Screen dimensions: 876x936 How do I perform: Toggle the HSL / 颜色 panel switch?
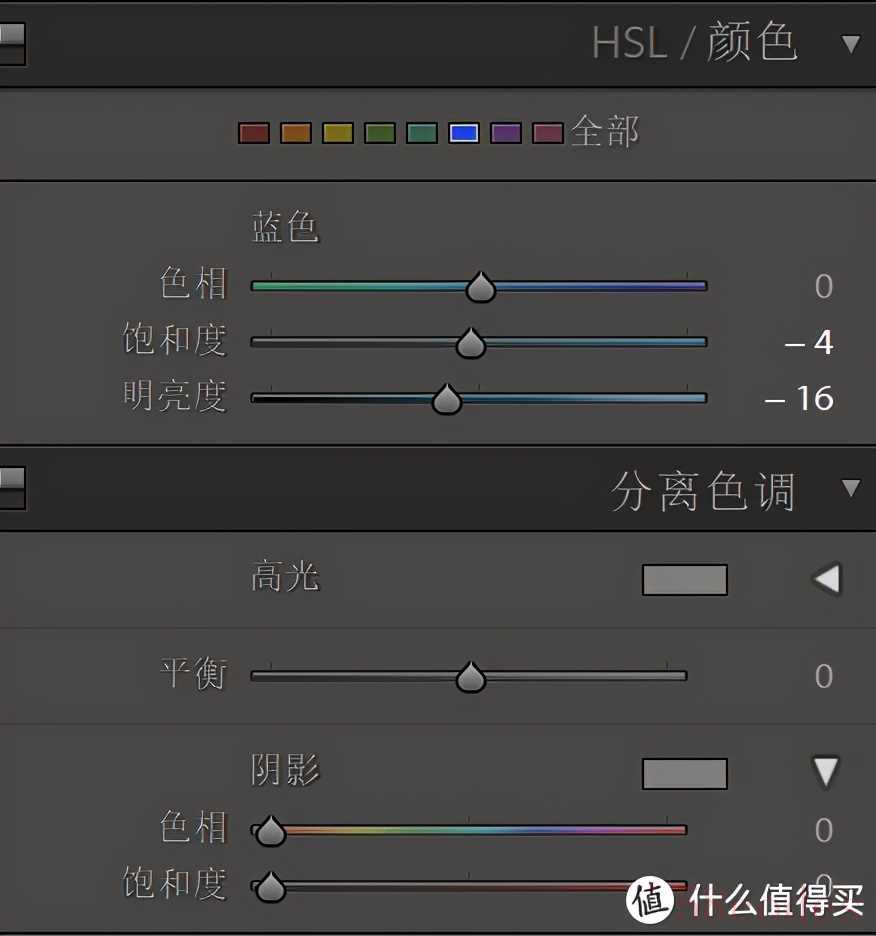click(12, 43)
